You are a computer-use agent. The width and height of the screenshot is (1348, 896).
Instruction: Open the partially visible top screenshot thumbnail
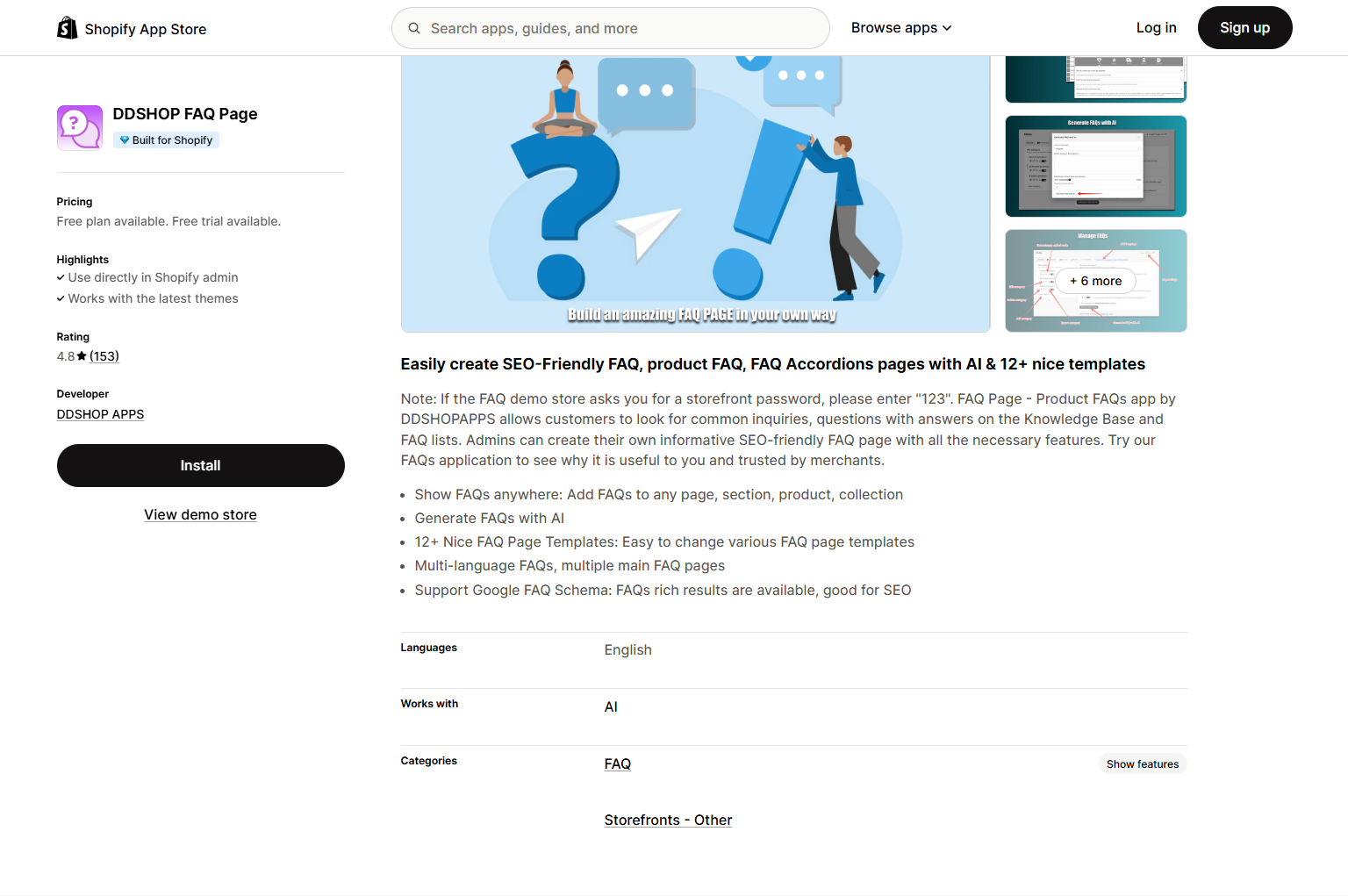1095,80
